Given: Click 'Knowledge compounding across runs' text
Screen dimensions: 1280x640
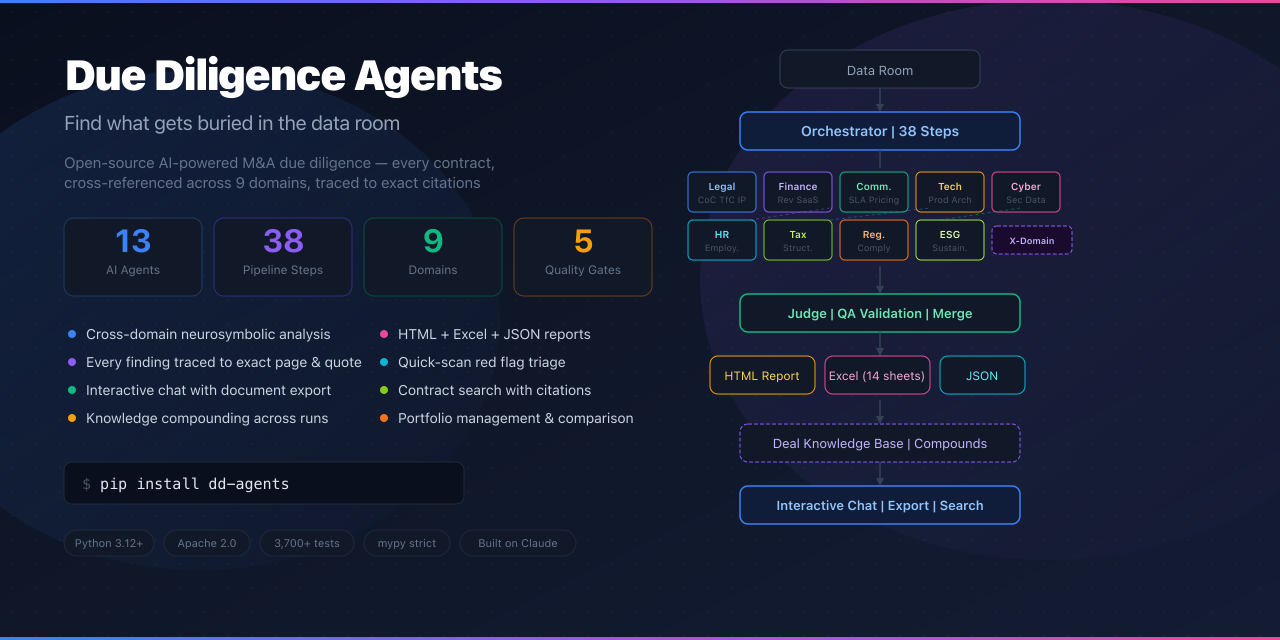Looking at the screenshot, I should pos(207,418).
